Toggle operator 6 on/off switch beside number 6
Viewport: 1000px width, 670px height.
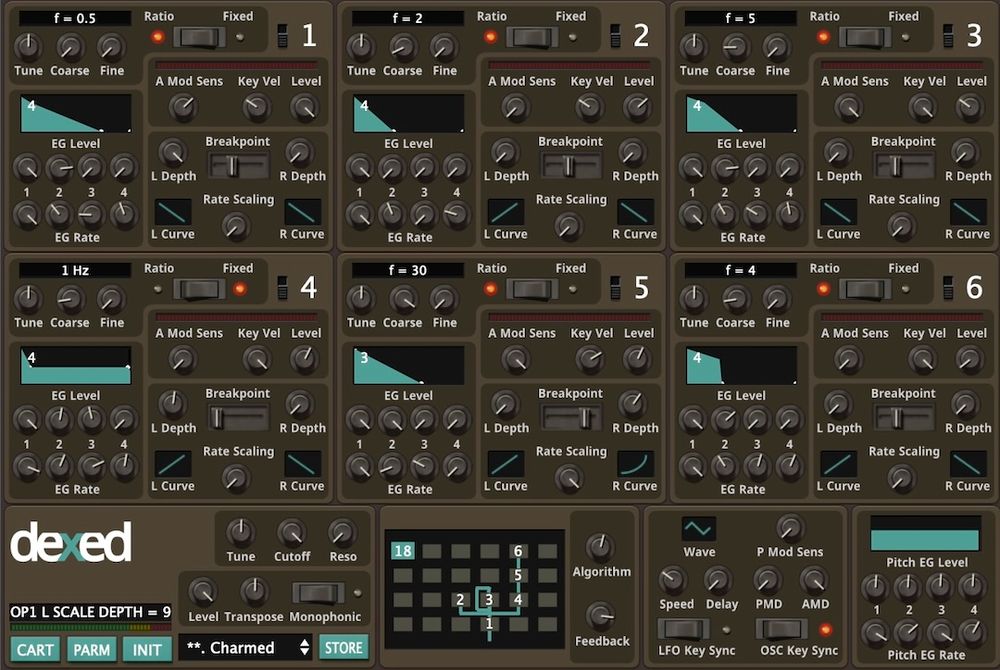coord(948,288)
